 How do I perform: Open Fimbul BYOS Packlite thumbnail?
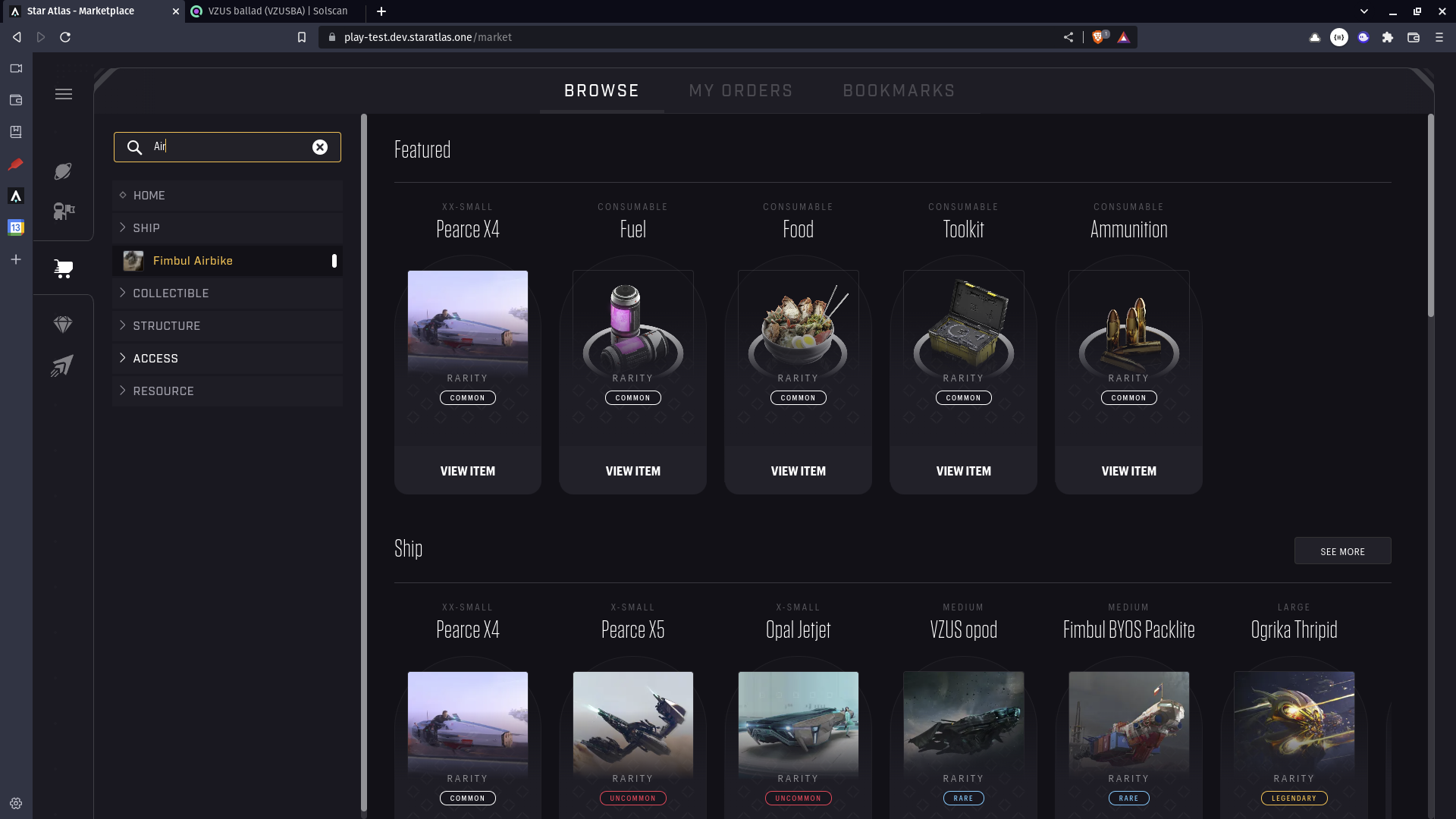1129,724
